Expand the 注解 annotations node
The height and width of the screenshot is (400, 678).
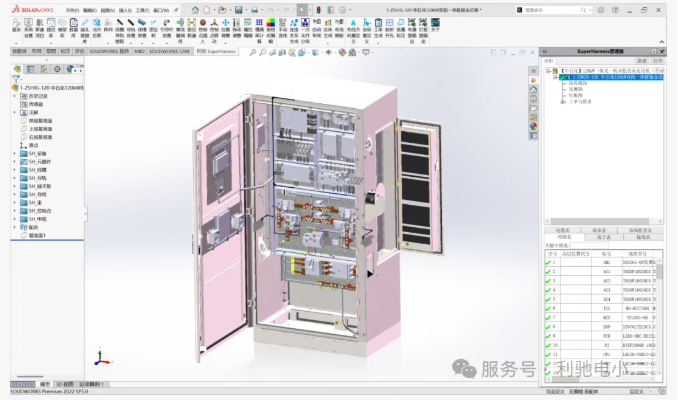tap(15, 112)
